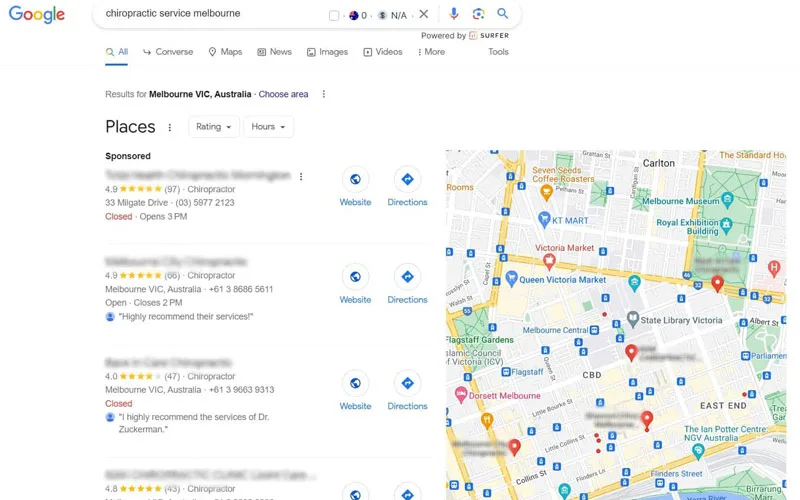Click review mentioning Dr. Zuckerman

(x=194, y=423)
